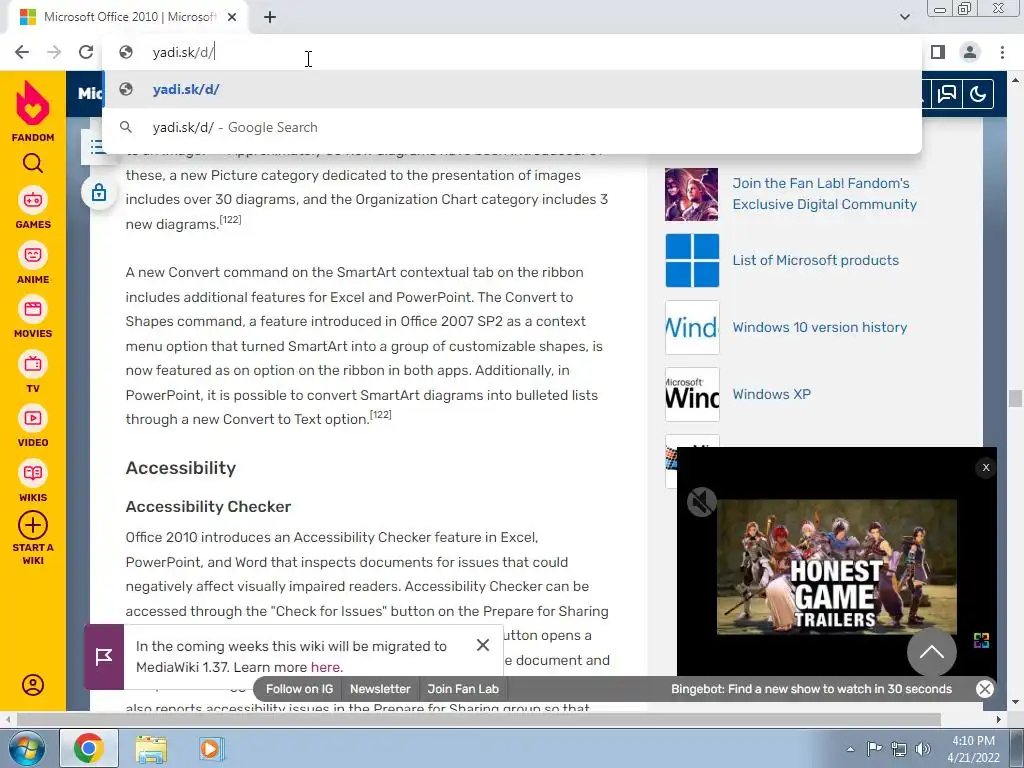Open List of Microsoft products link

815,260
